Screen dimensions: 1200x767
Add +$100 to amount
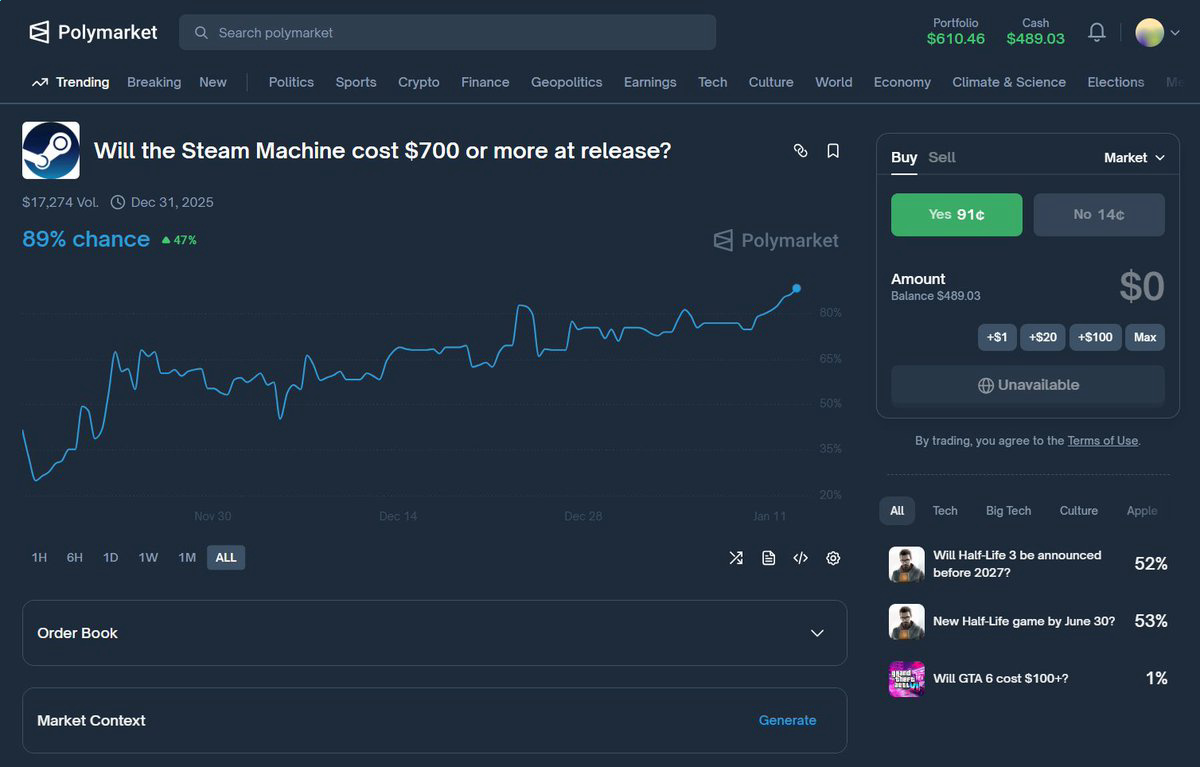pos(1096,337)
